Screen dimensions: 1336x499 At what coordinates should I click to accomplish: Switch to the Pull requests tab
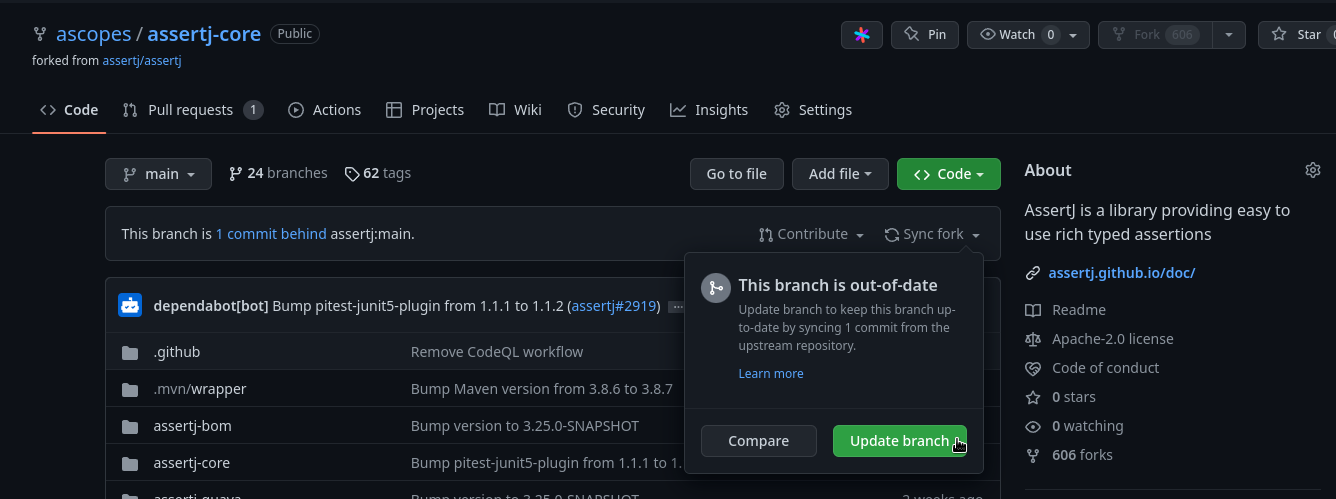point(192,110)
